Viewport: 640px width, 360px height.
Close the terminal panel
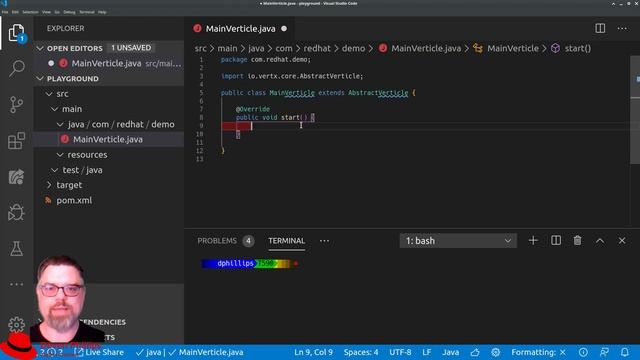tap(622, 240)
